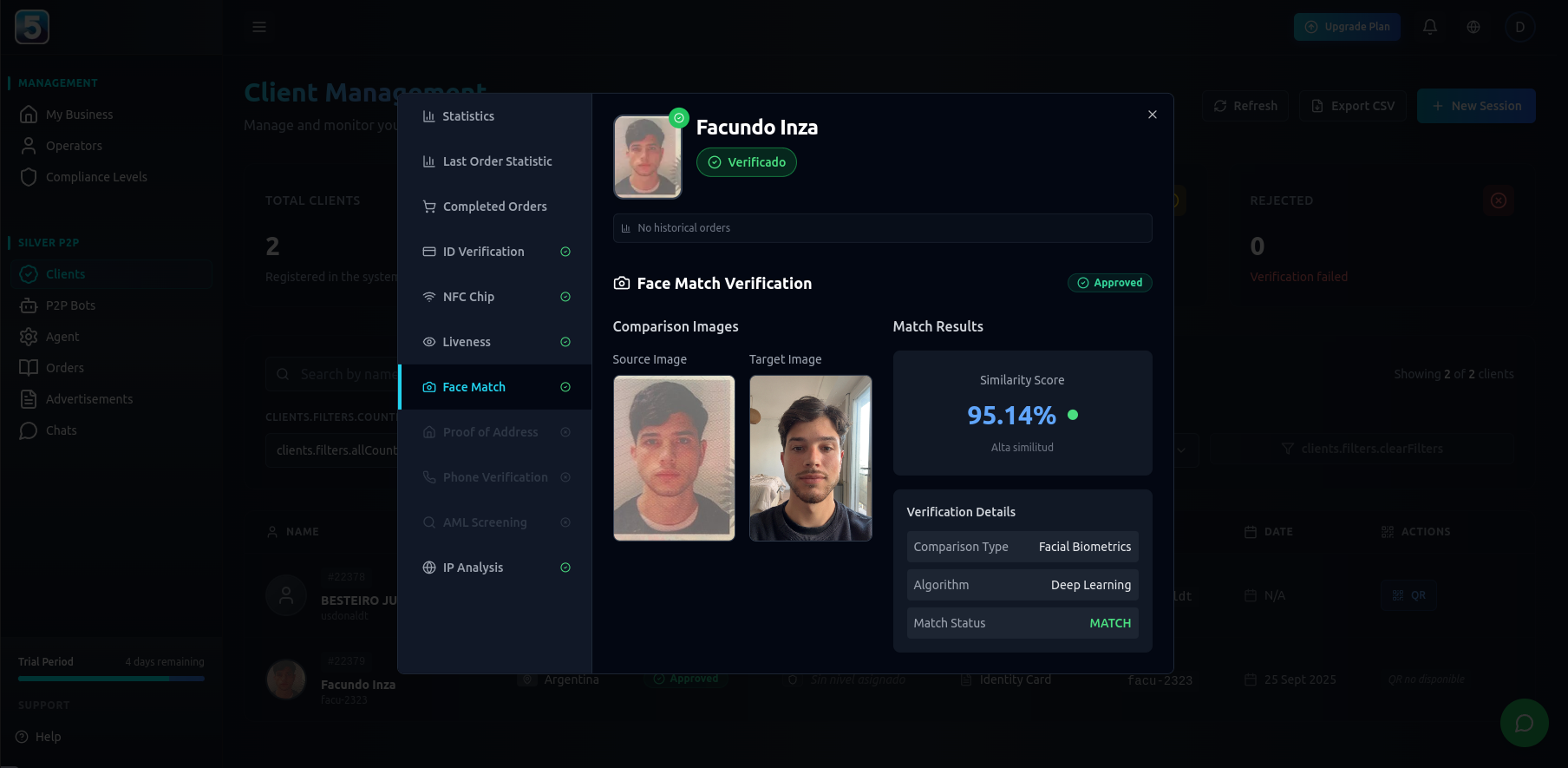The width and height of the screenshot is (1568, 768).
Task: Open the Statistics tab in modal
Action: coord(468,116)
